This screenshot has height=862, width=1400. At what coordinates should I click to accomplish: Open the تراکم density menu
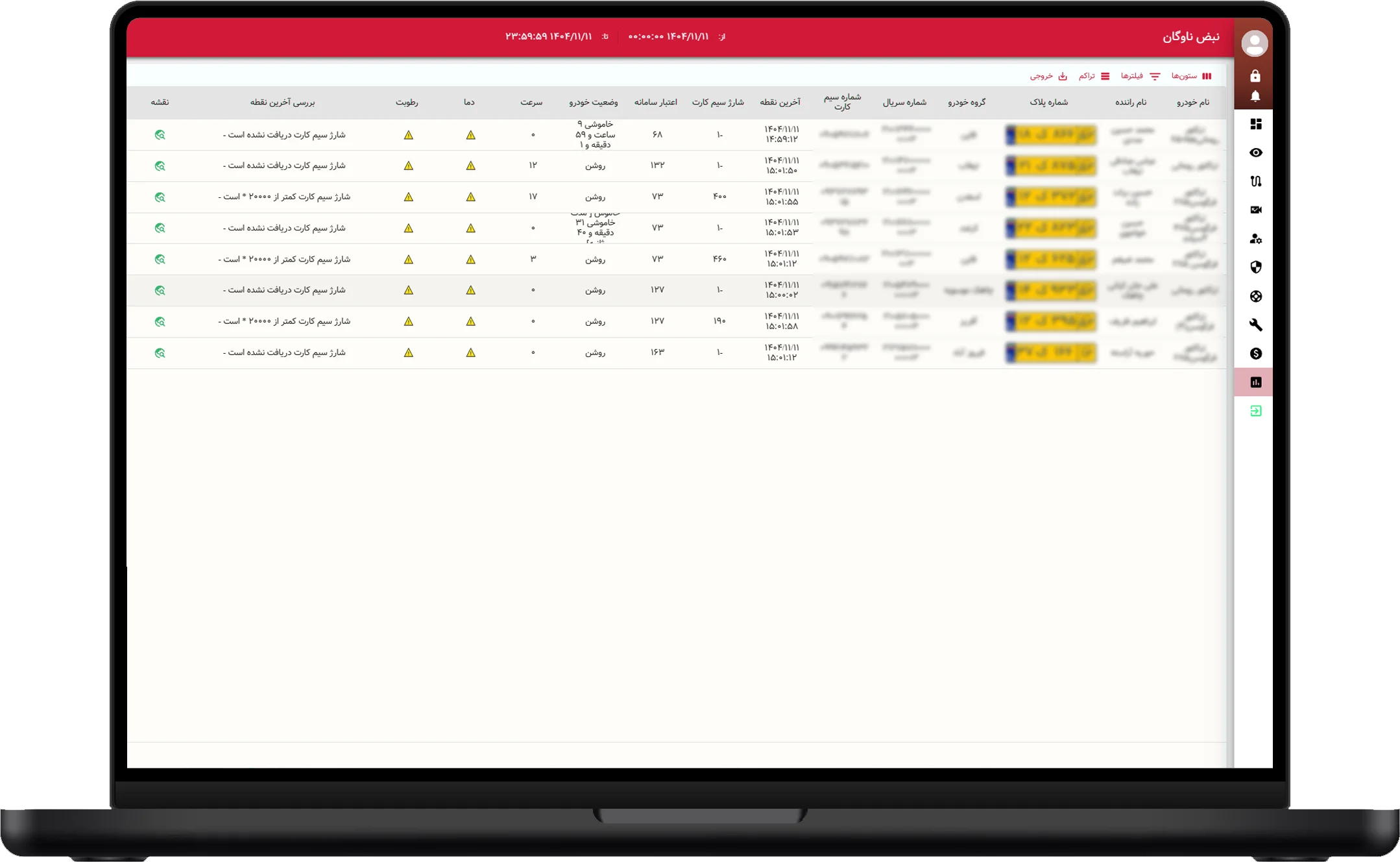pos(1094,76)
